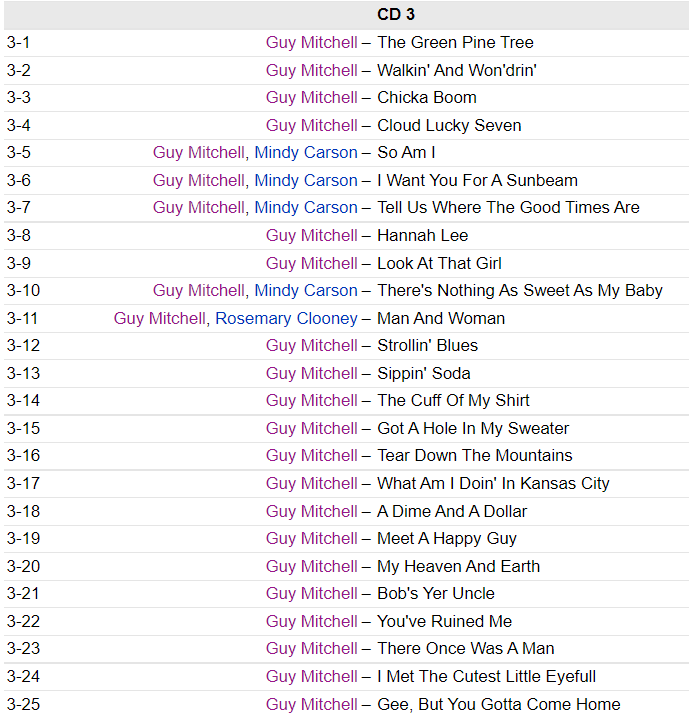Open Guy Mitchell link on track 3-11
The image size is (689, 719).
[x=160, y=319]
